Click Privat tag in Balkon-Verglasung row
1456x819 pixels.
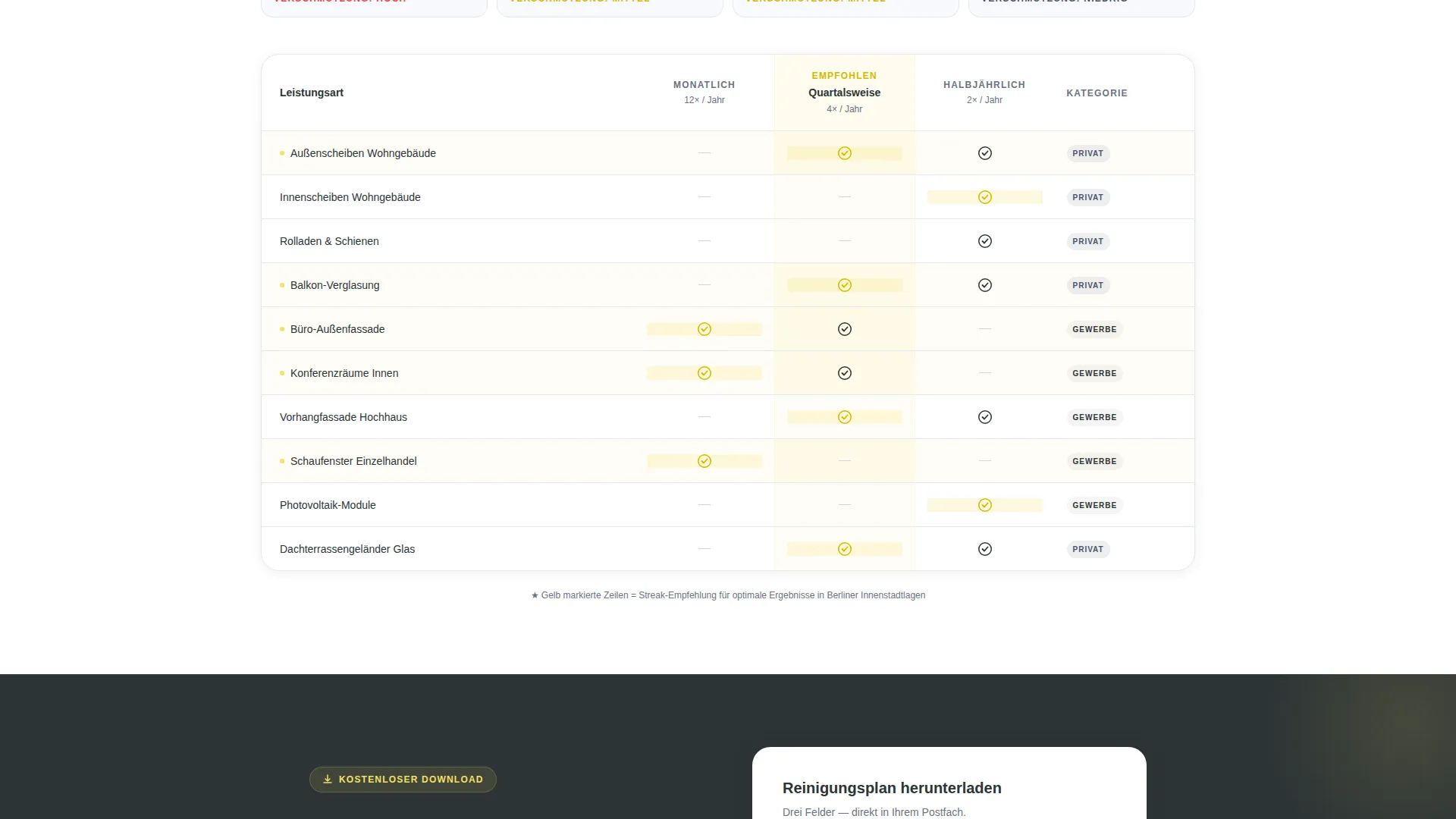[1087, 285]
